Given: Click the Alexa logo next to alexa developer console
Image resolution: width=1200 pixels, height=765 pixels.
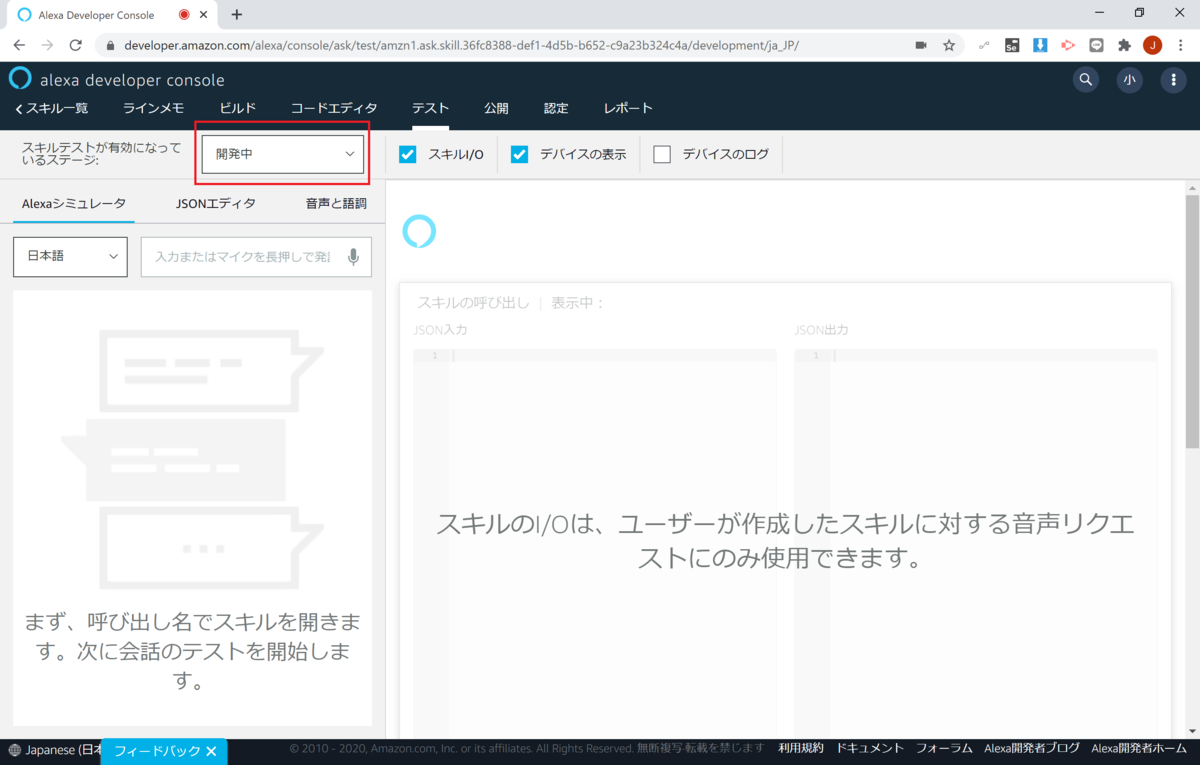Looking at the screenshot, I should tap(19, 78).
